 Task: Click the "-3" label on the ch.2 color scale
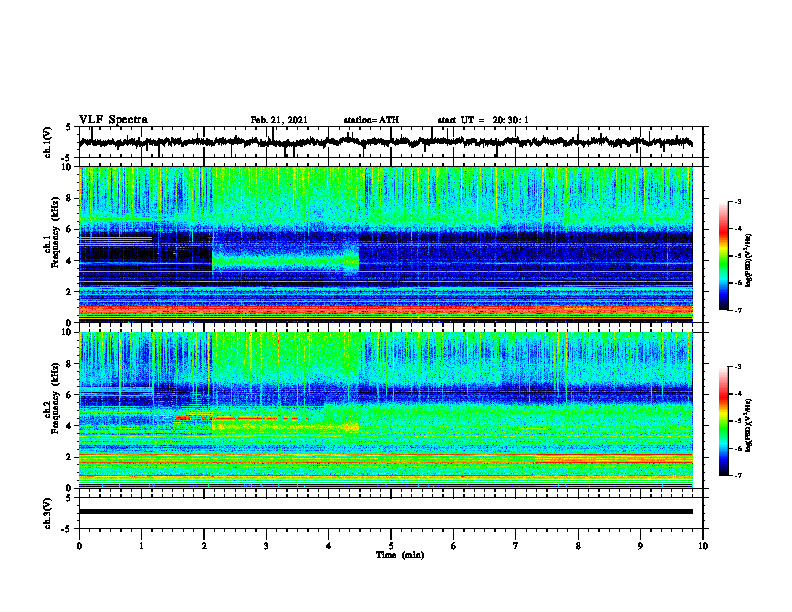tap(737, 367)
